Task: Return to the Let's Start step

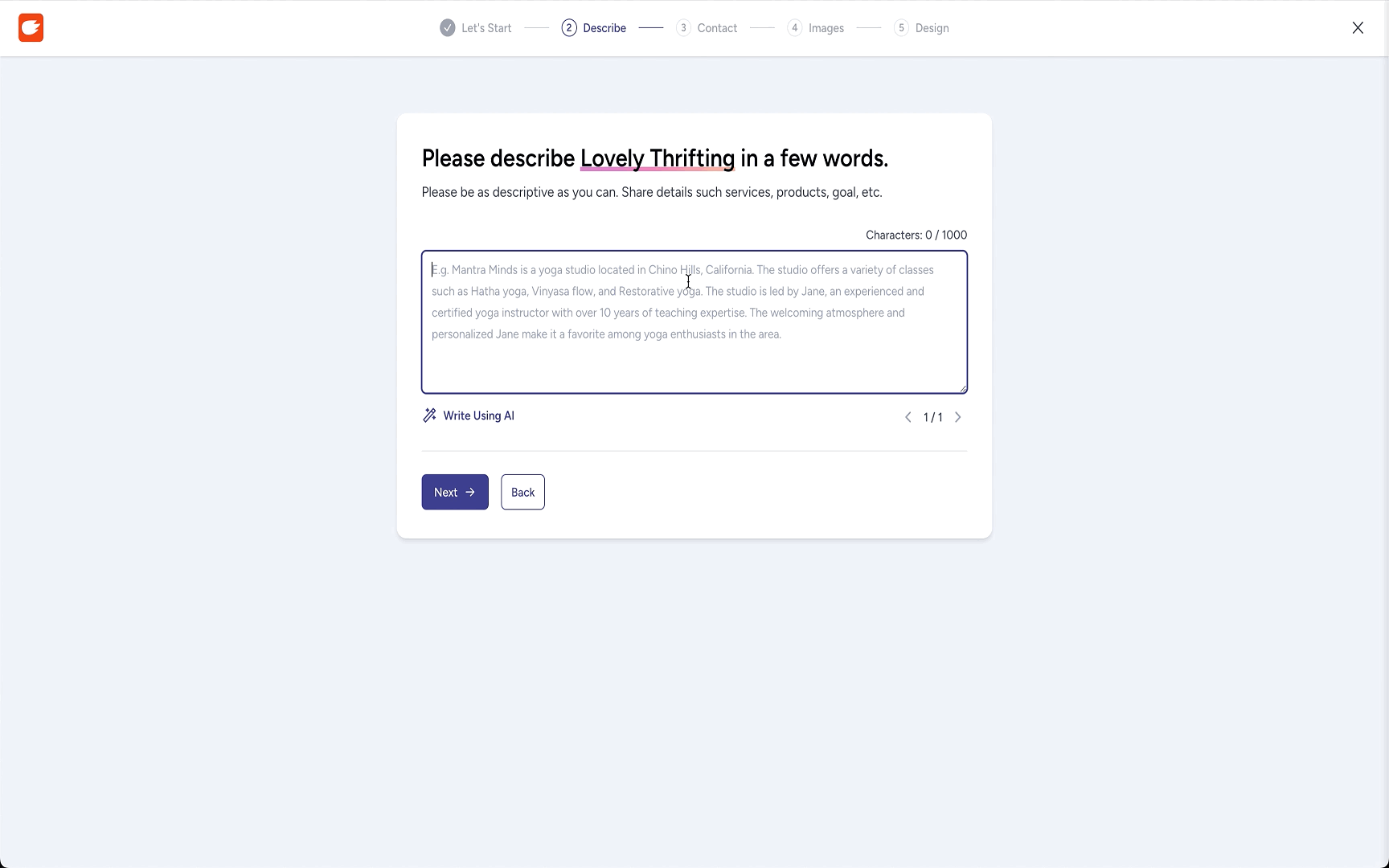Action: 486,27
